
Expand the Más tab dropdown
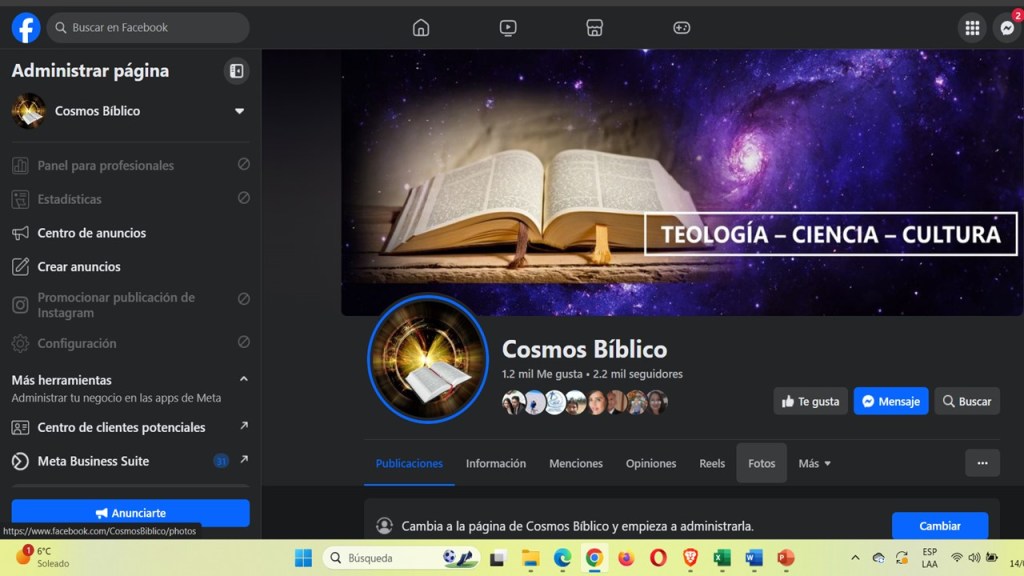click(814, 464)
